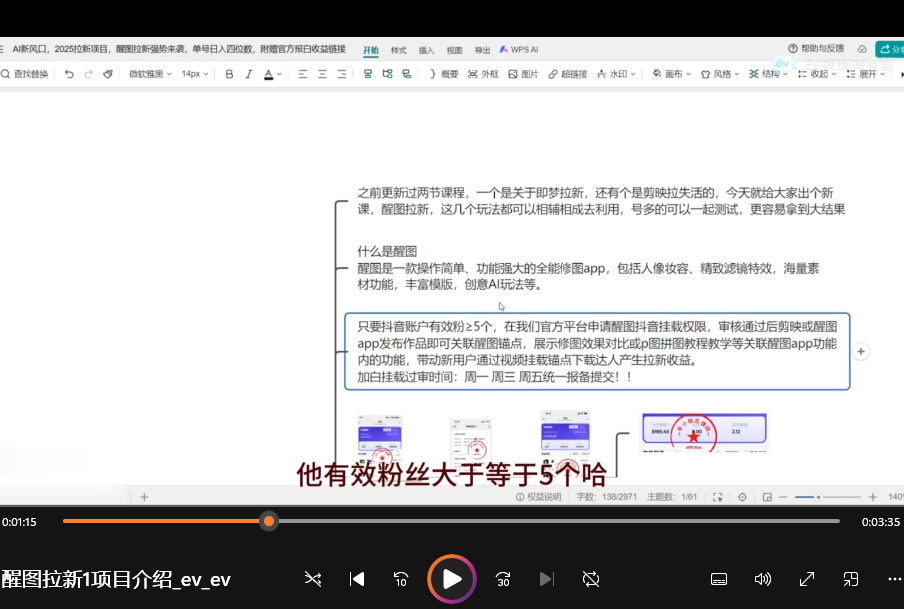The image size is (904, 609).
Task: Select the format painter brush icon
Action: click(108, 74)
